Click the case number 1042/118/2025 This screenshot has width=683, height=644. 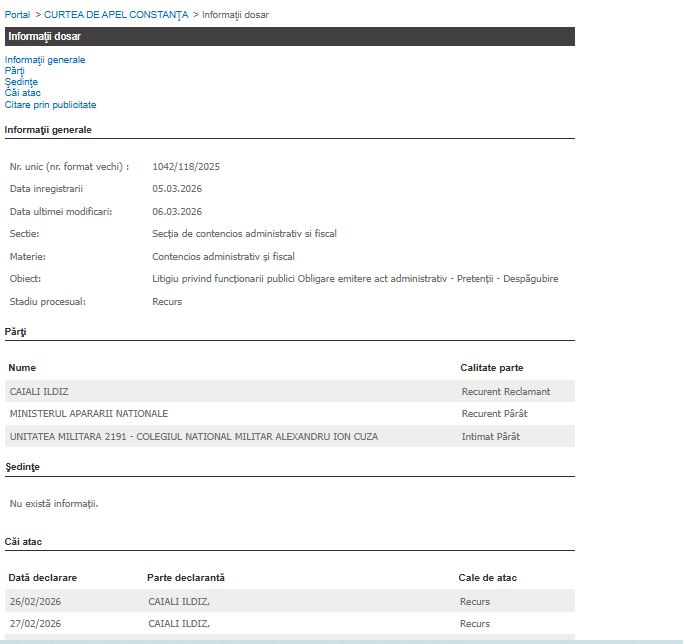pos(185,167)
